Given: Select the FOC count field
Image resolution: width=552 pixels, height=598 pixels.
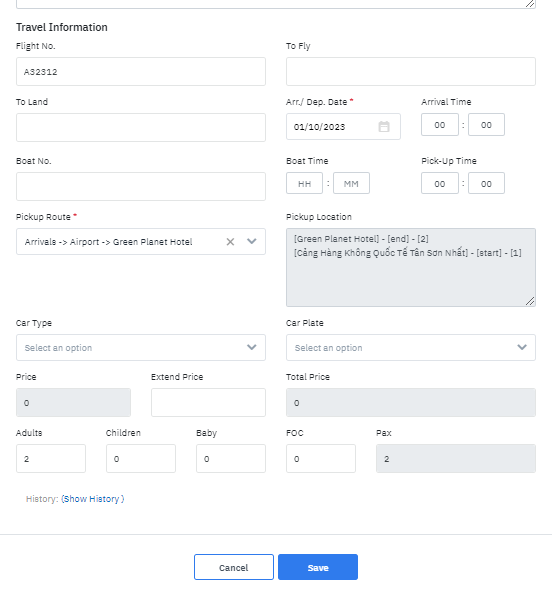Looking at the screenshot, I should coord(321,458).
